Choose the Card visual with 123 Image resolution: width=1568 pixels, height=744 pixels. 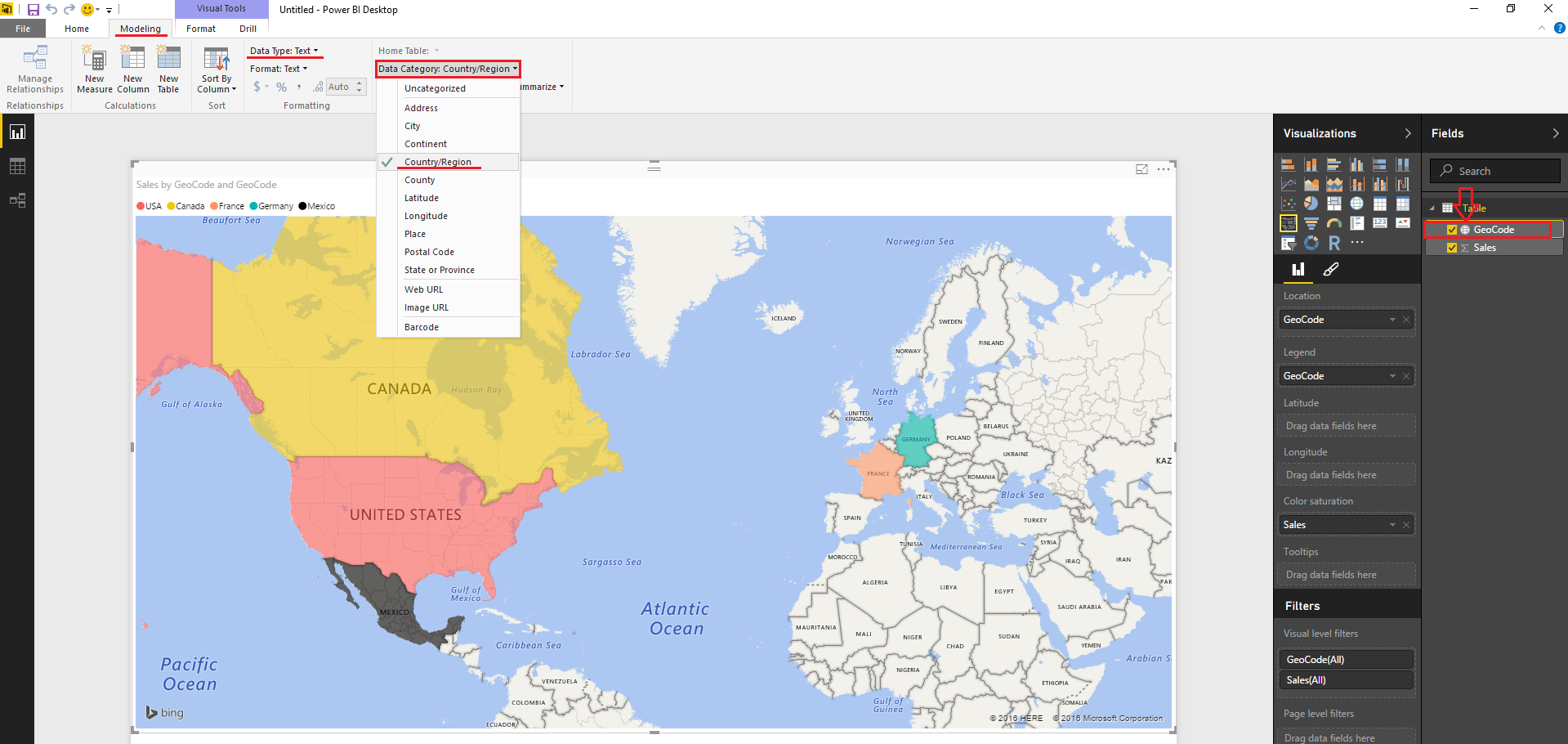(1380, 223)
